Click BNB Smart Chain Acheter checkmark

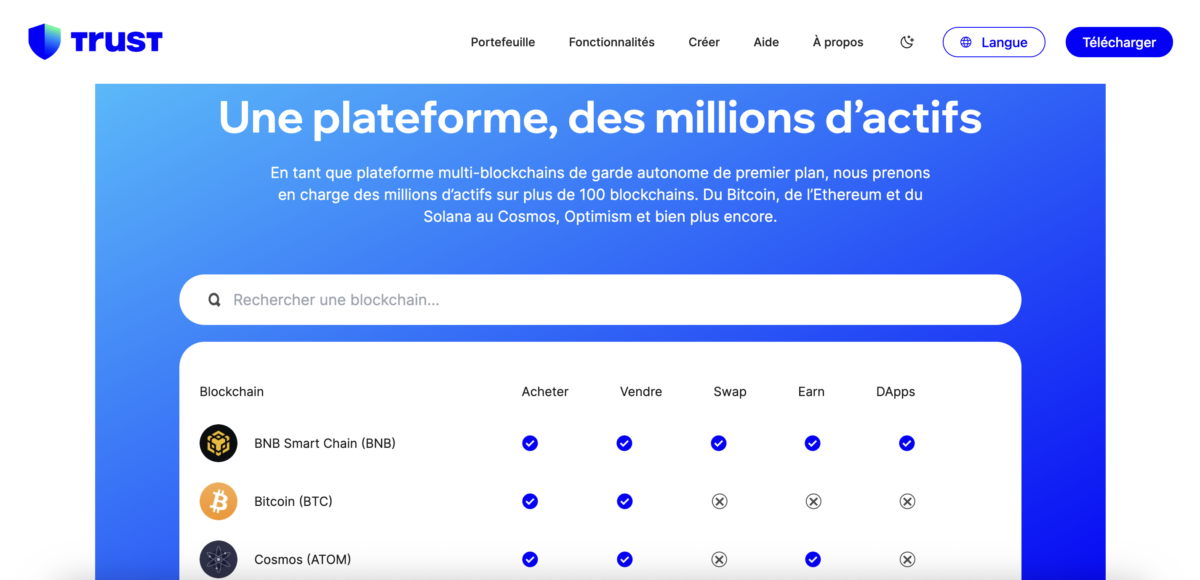[530, 443]
